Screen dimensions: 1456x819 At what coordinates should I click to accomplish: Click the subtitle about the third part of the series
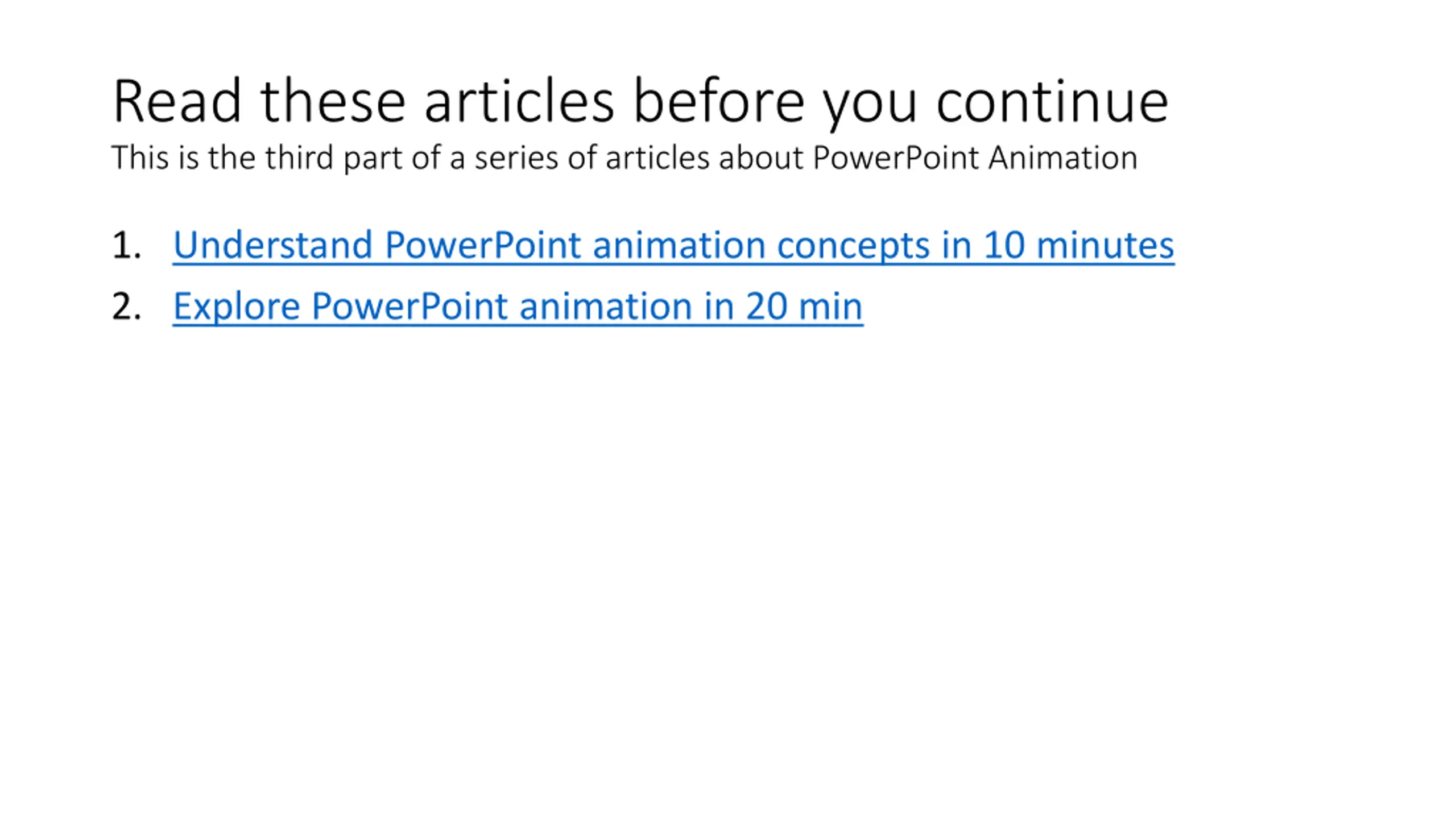tap(624, 158)
